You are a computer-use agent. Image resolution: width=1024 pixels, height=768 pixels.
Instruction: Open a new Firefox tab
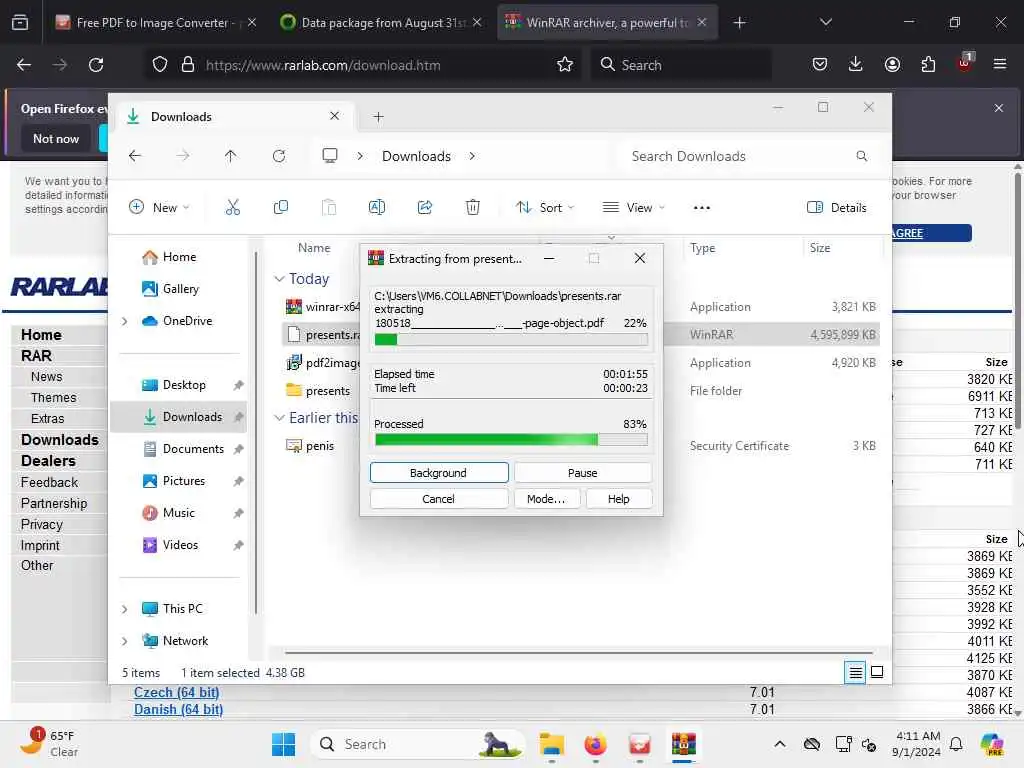click(x=739, y=23)
